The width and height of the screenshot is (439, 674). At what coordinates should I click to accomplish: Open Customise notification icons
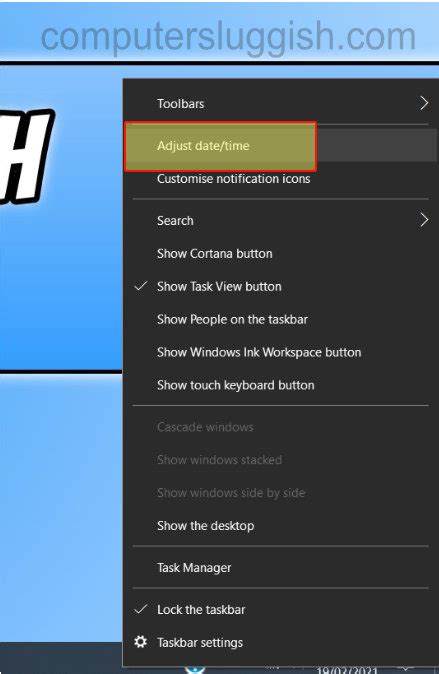pyautogui.click(x=233, y=178)
